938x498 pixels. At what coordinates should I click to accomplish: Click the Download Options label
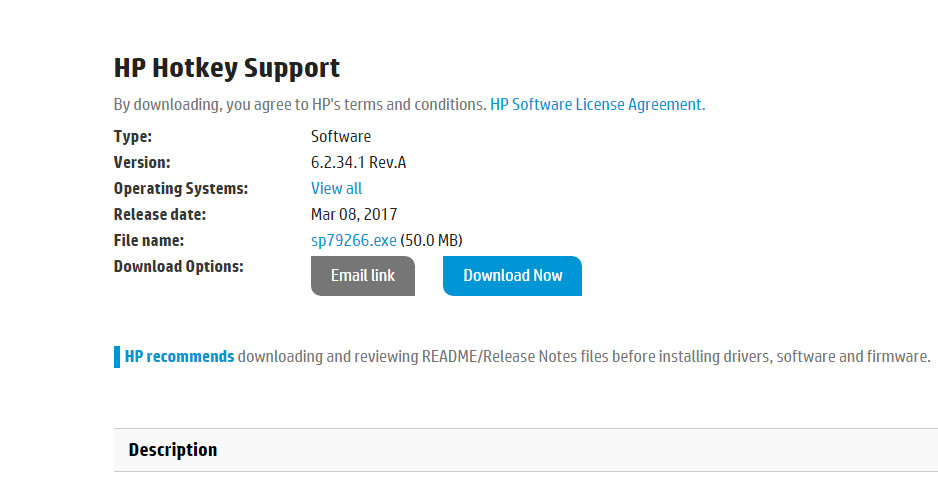pyautogui.click(x=179, y=266)
